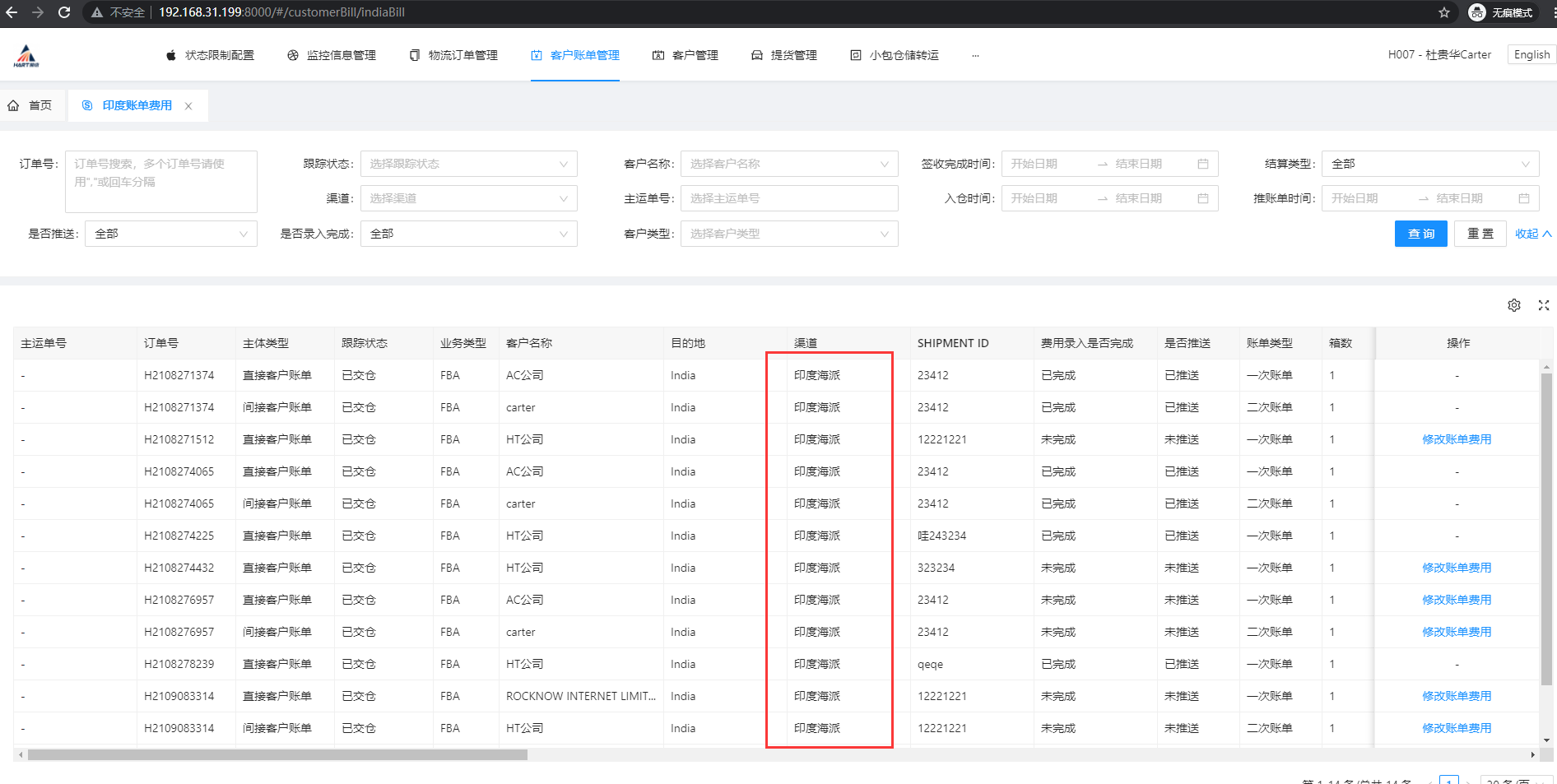Open the 客户名称 dropdown
The width and height of the screenshot is (1557, 784).
[x=788, y=164]
